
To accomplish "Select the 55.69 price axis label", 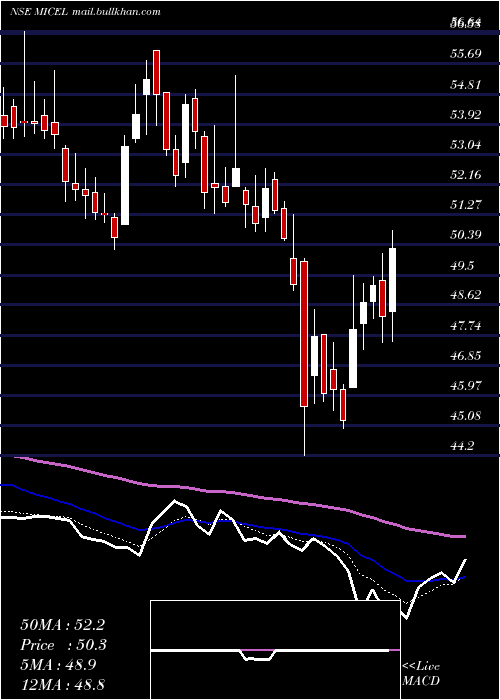I will tap(467, 54).
